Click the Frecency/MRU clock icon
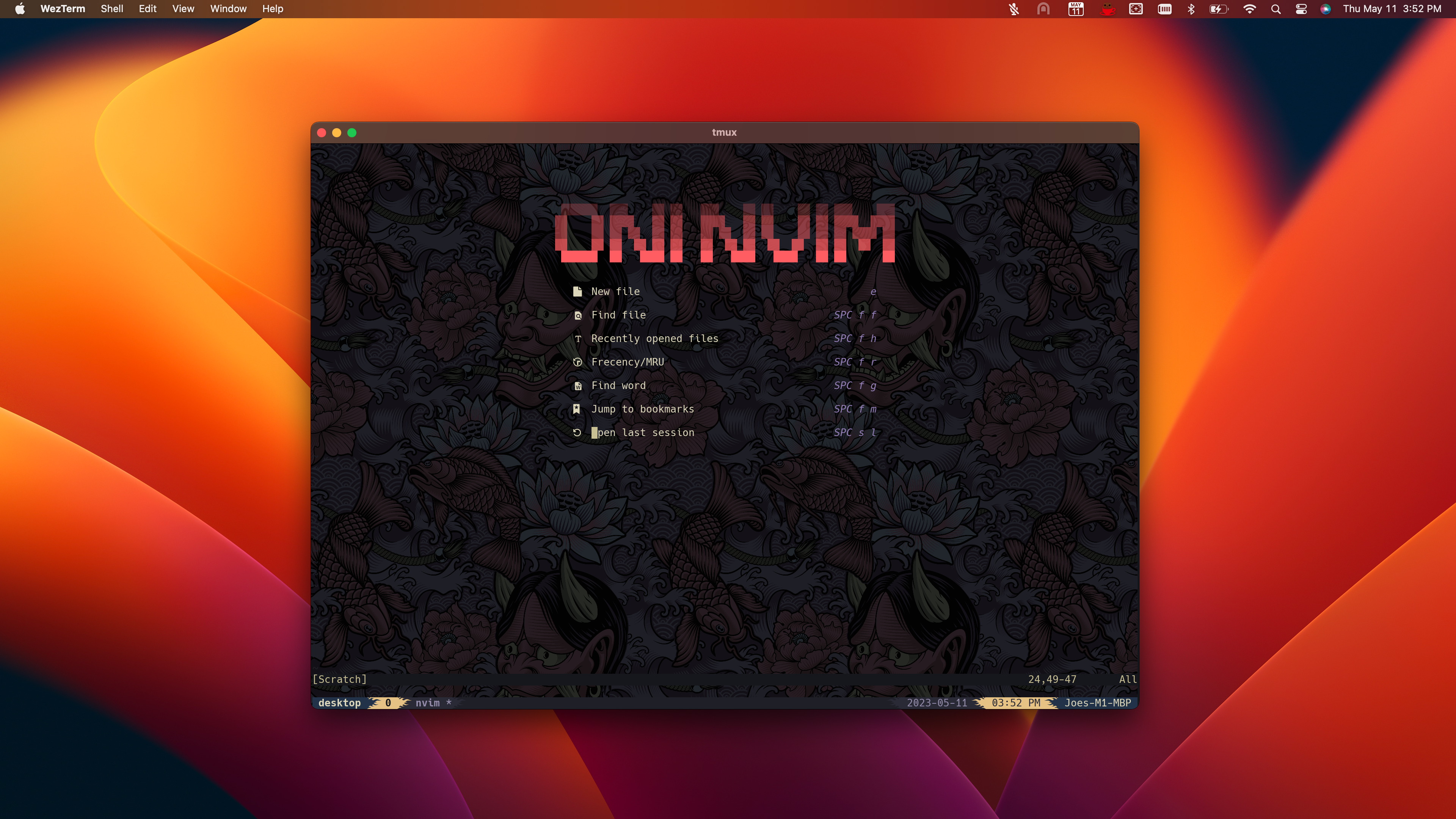 click(x=577, y=362)
